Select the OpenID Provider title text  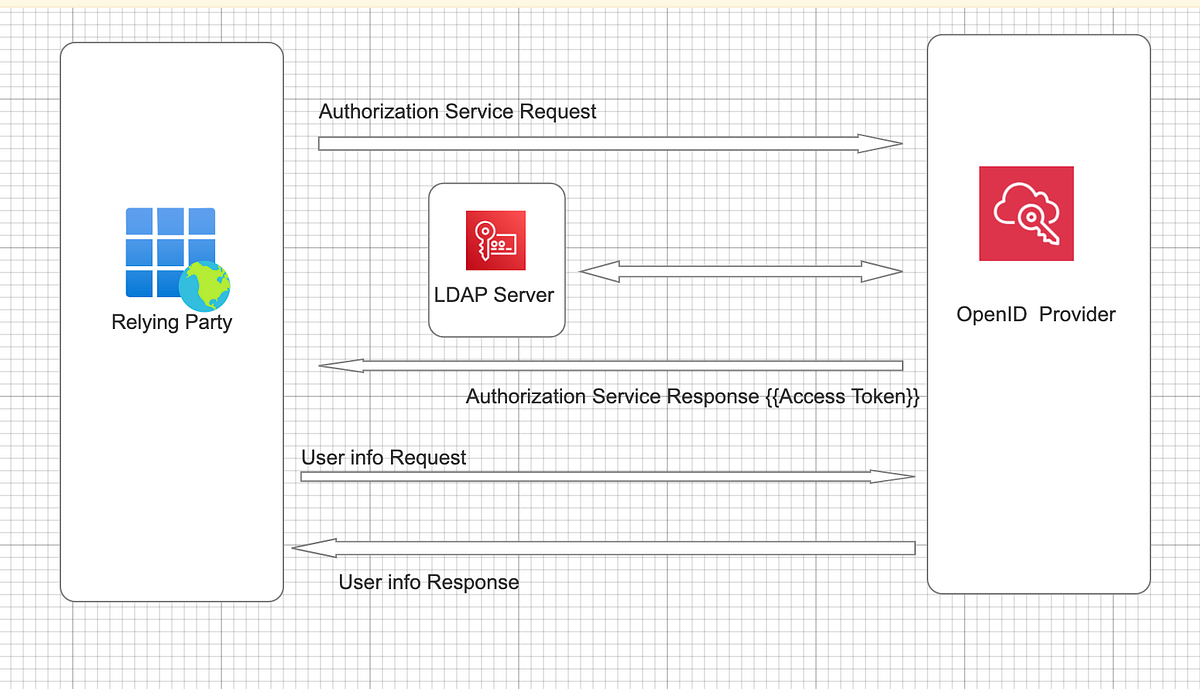coord(1036,314)
